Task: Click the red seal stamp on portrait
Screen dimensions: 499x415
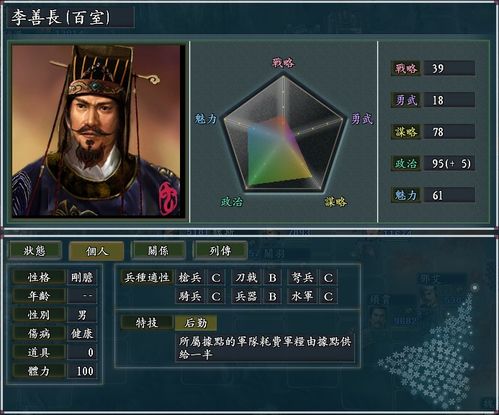Action: pos(169,199)
